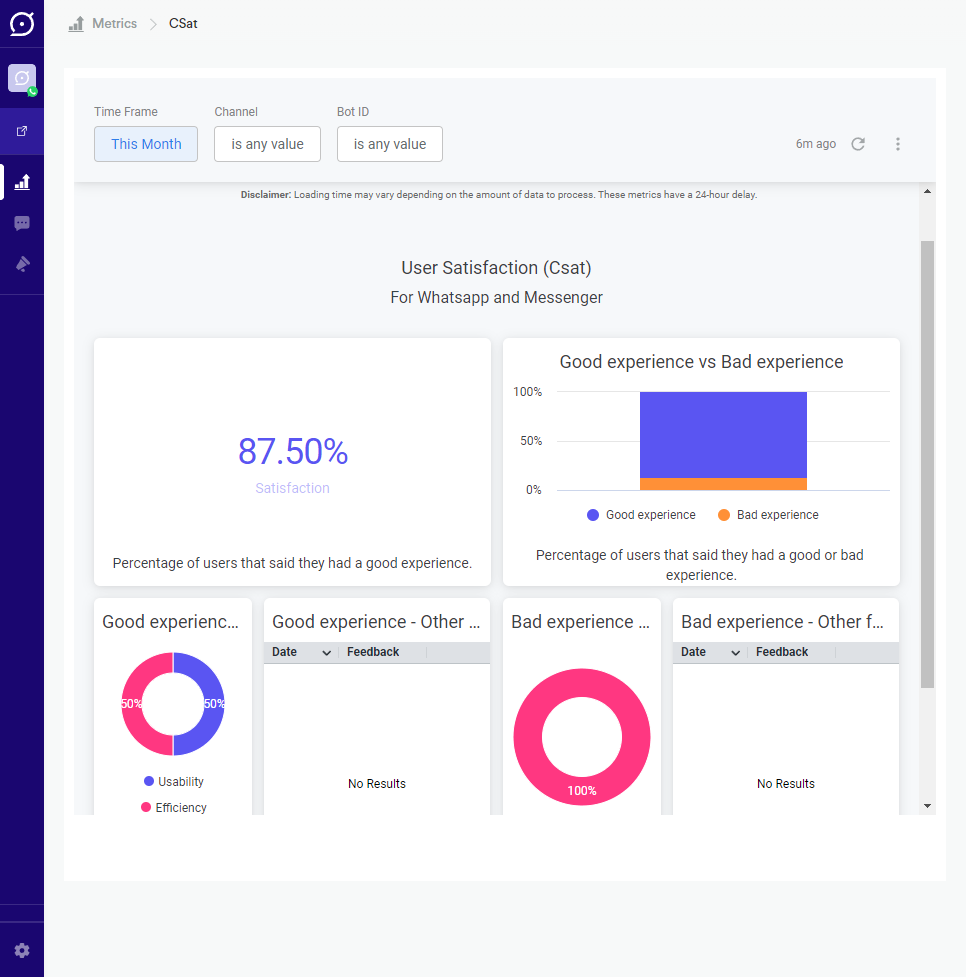Toggle Efficiency legend entry

click(x=173, y=808)
